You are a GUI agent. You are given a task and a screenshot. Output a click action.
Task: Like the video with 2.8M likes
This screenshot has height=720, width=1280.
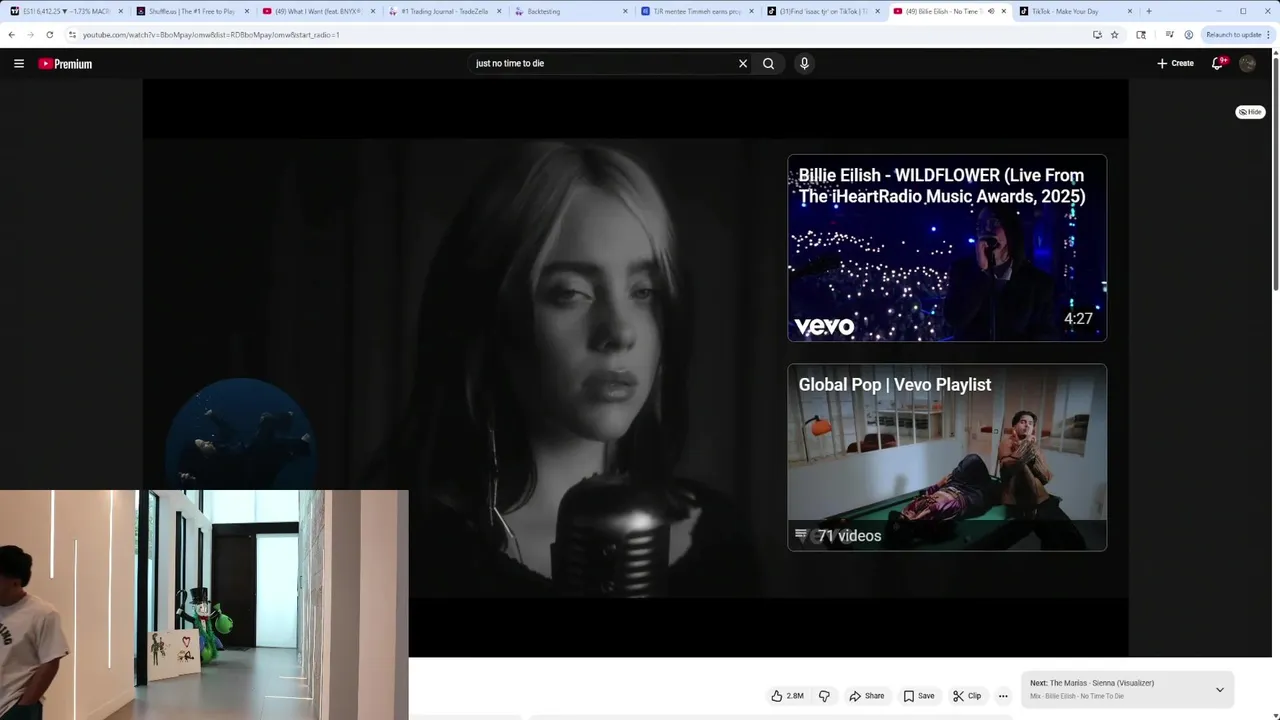(787, 696)
